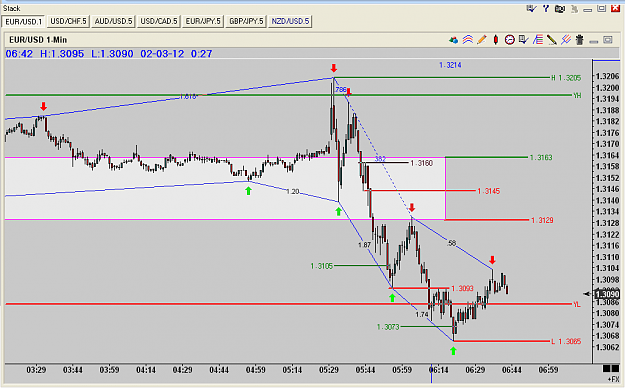
Task: Click the green 1.3163 level label
Action: point(541,158)
